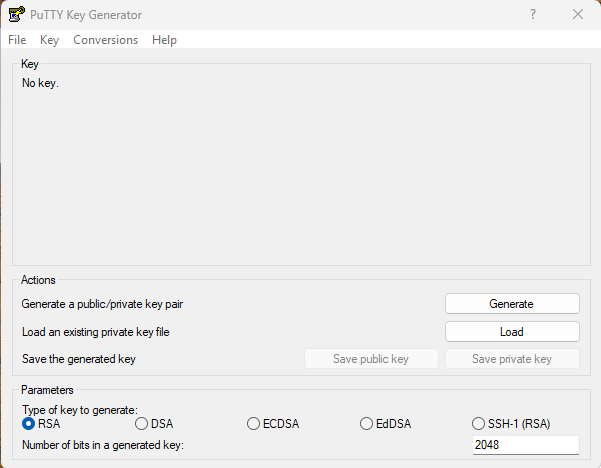Click Load to open existing key

512,332
